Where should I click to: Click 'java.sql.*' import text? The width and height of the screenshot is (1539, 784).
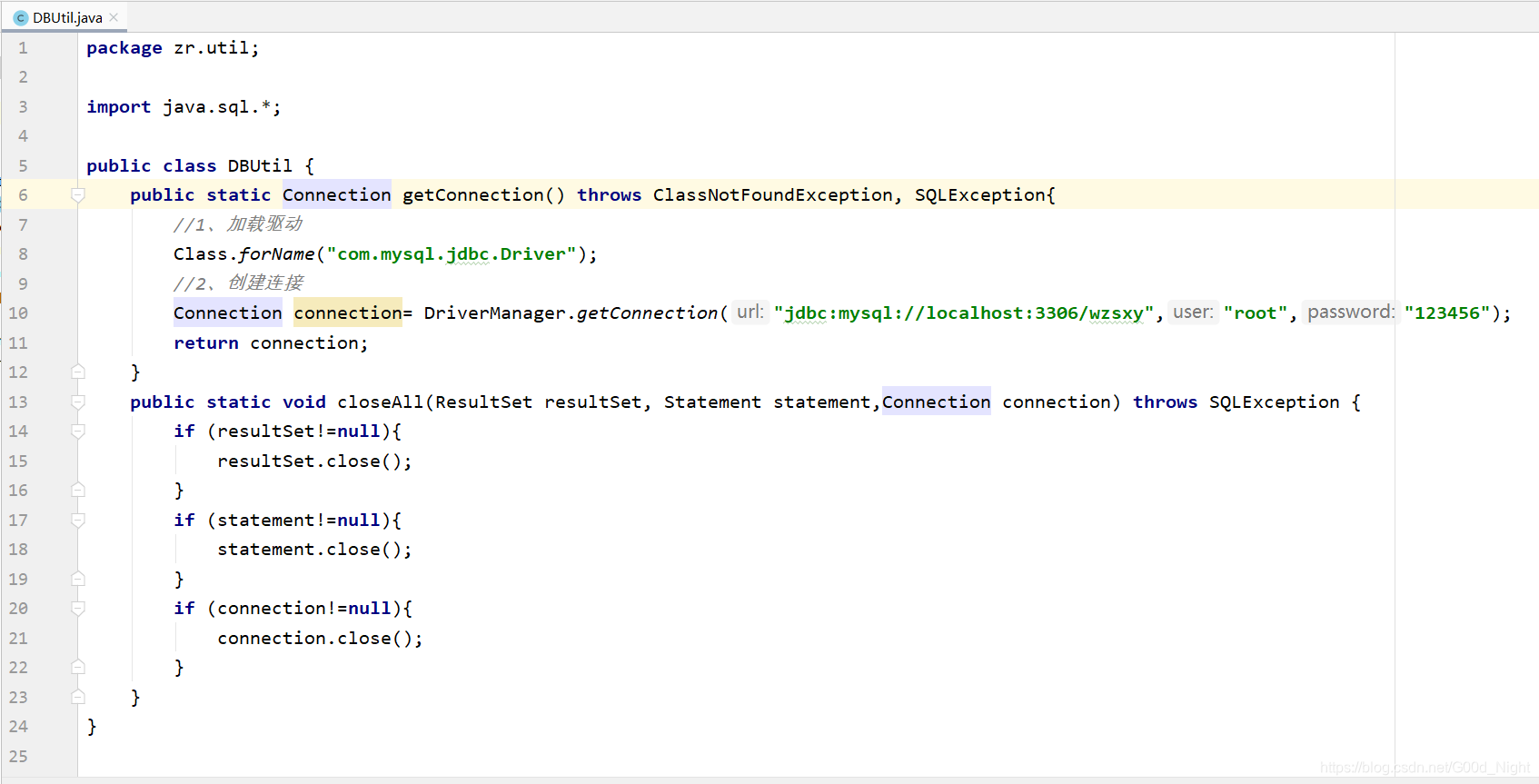tap(217, 106)
